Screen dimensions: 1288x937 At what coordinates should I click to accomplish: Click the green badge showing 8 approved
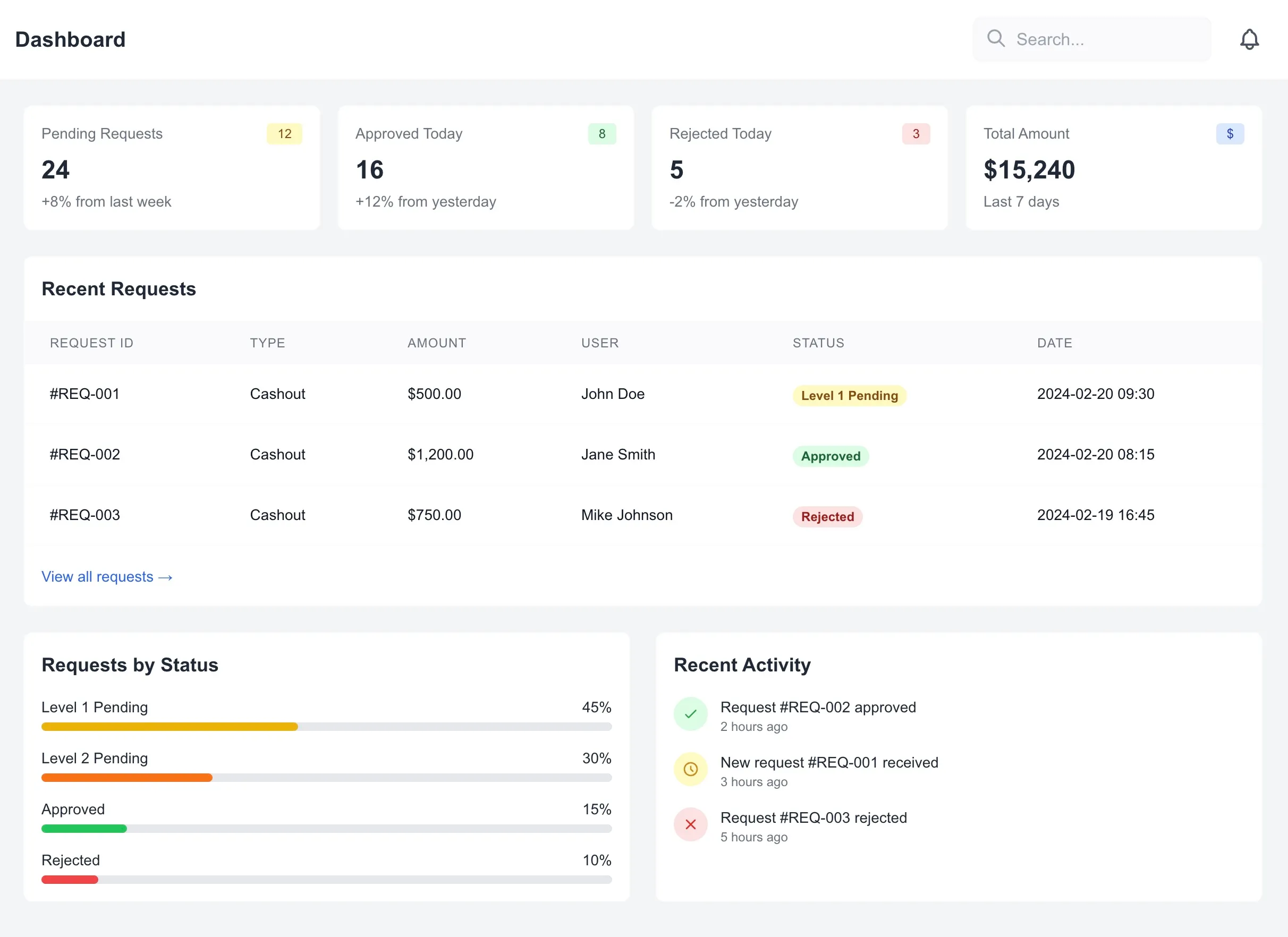(x=603, y=133)
